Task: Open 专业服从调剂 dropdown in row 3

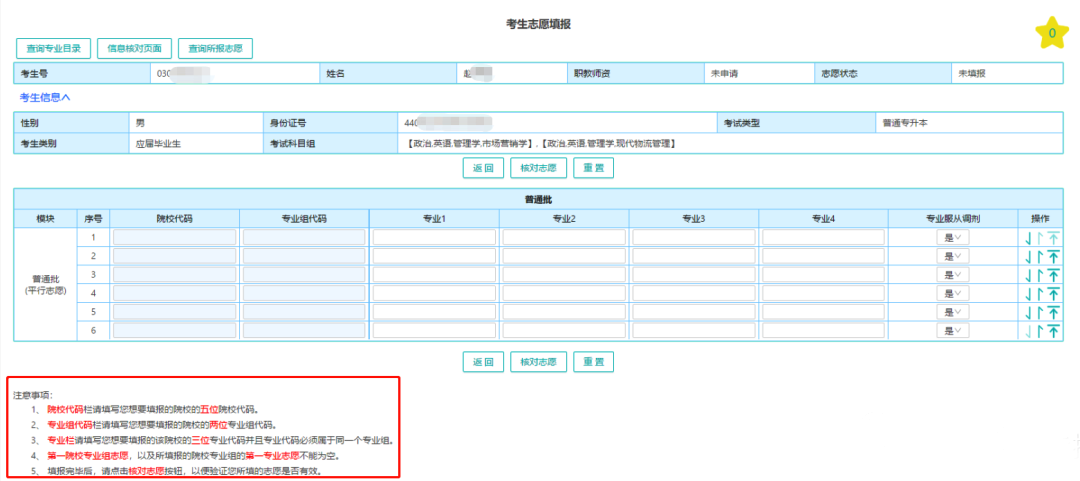Action: [951, 275]
